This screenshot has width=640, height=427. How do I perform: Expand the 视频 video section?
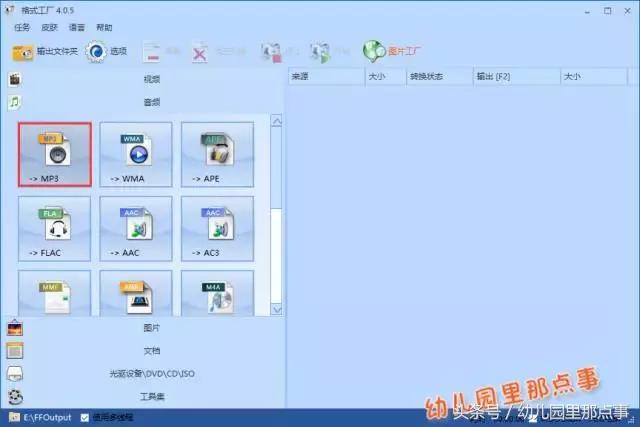(152, 79)
